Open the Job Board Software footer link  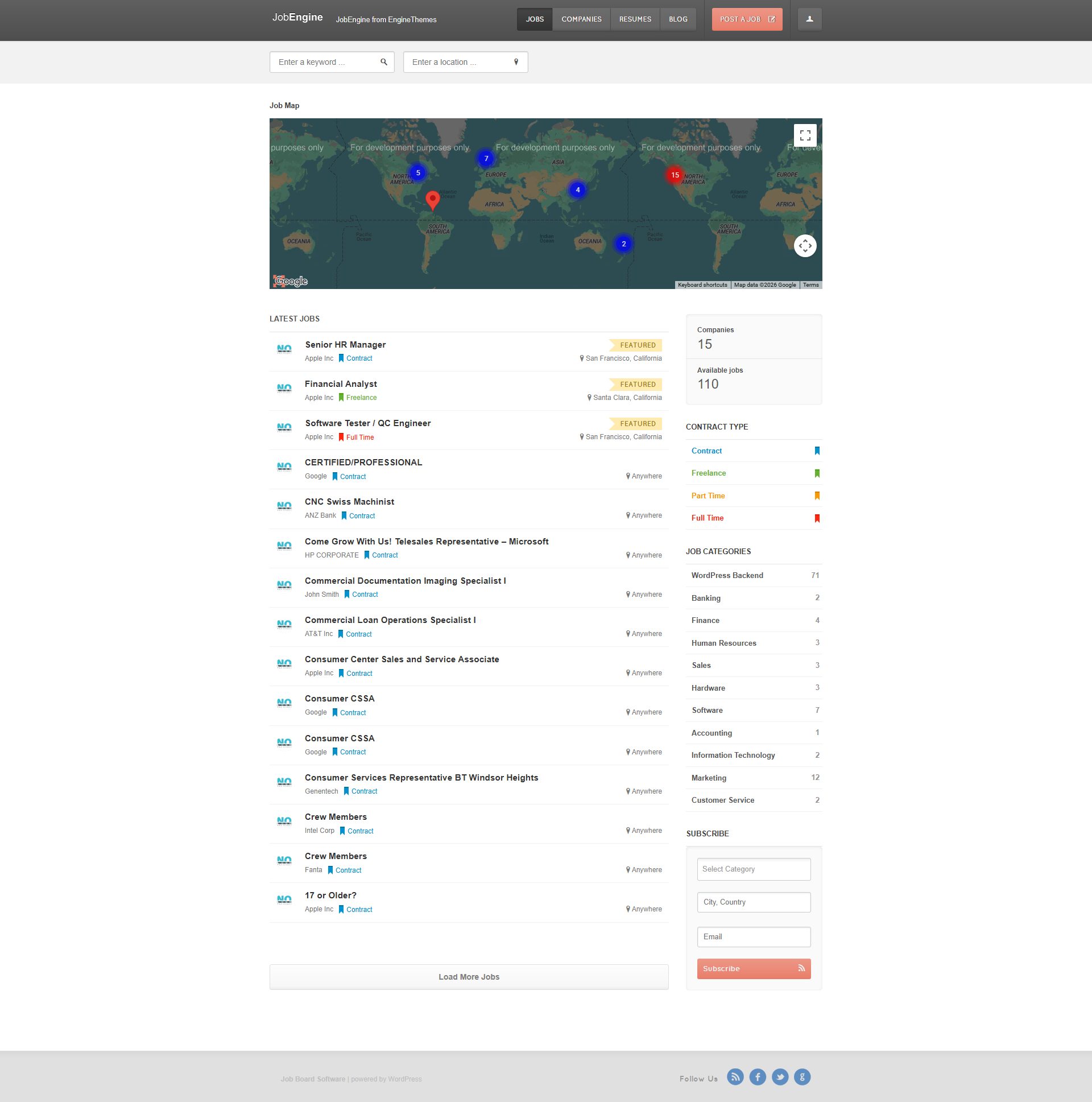tap(312, 1079)
